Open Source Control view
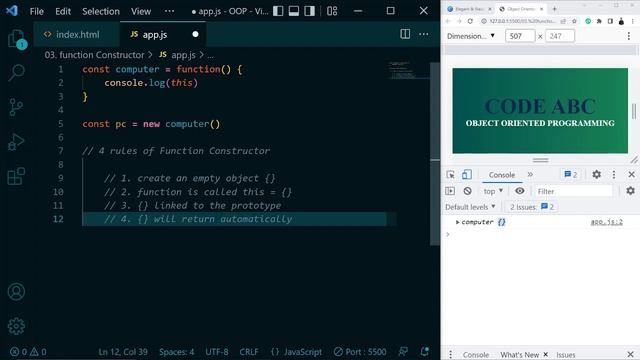Viewport: 640px width, 360px height. pyautogui.click(x=16, y=107)
